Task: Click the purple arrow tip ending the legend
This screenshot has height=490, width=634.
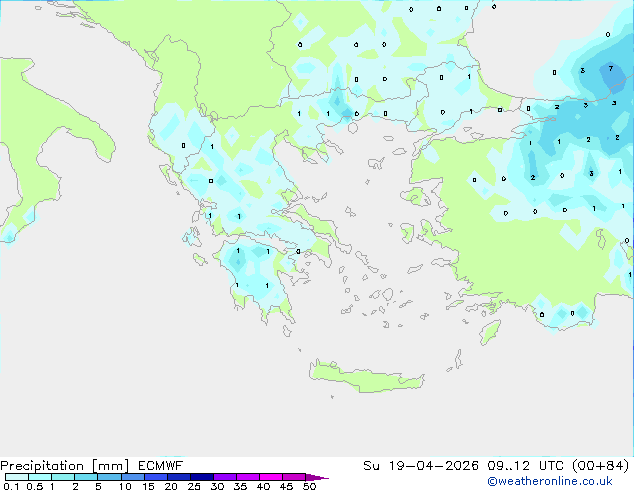Action: click(x=317, y=477)
